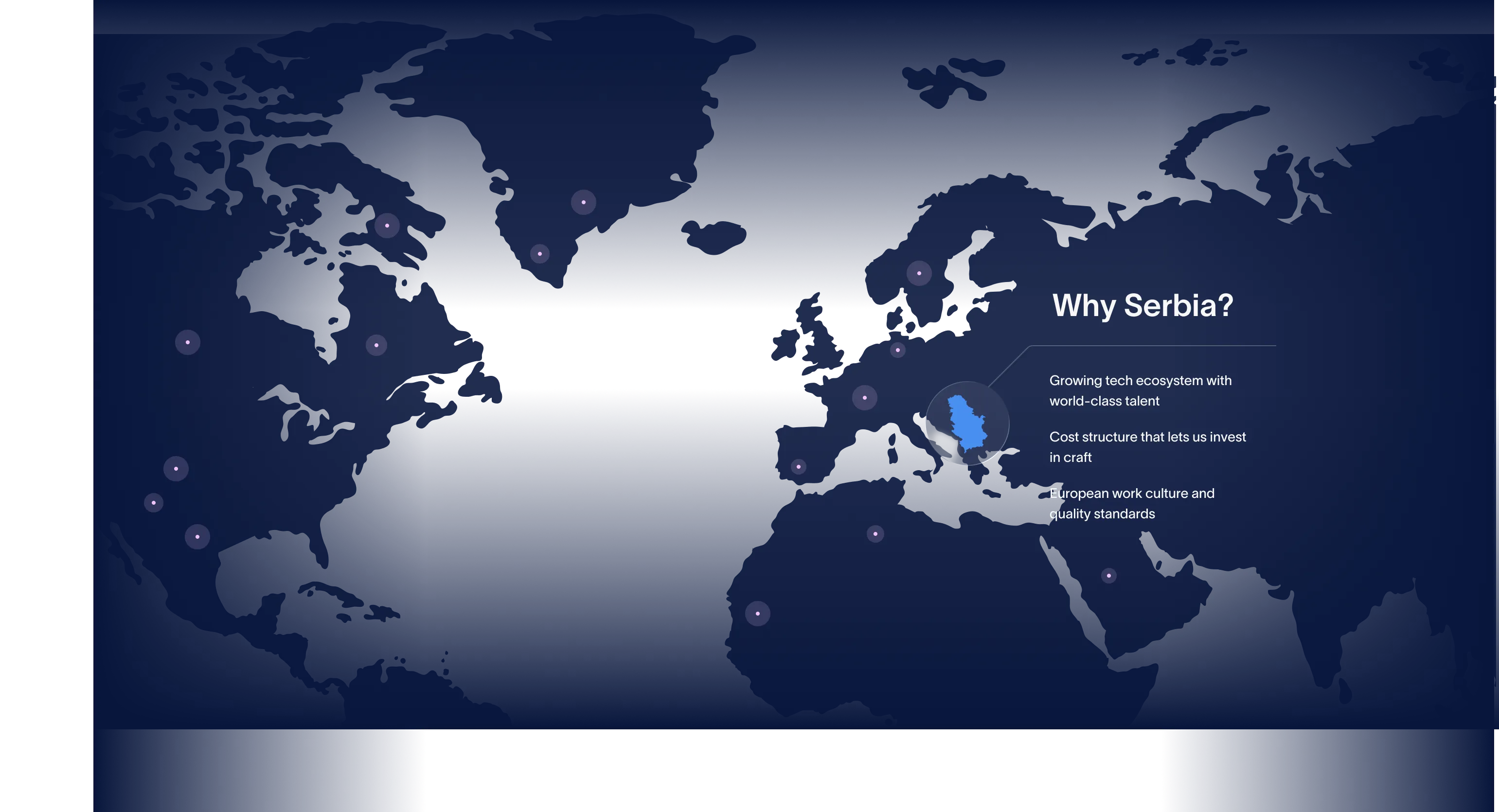This screenshot has width=1499, height=812.
Task: Select the map dot over Spain
Action: tap(798, 466)
